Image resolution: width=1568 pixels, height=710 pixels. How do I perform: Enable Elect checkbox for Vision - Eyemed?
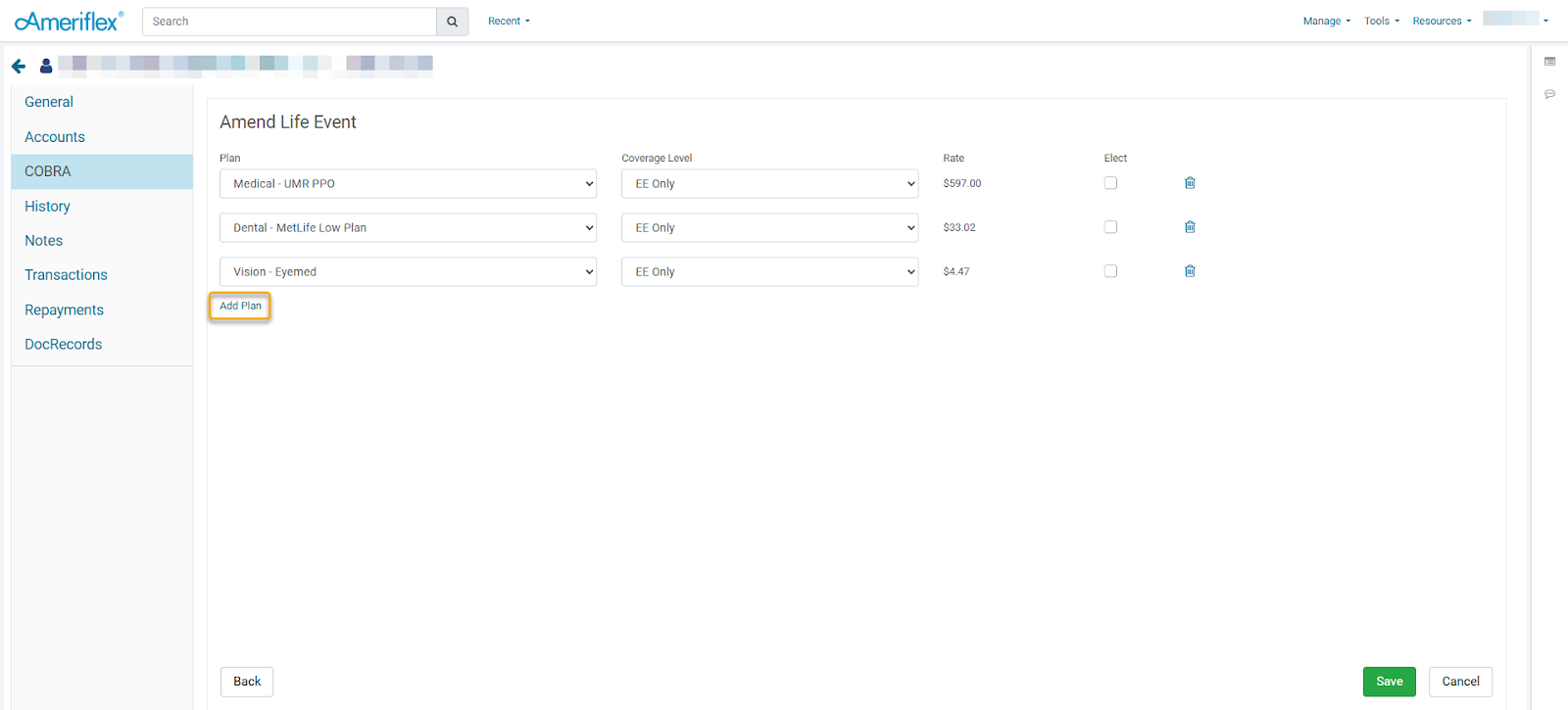coord(1110,271)
